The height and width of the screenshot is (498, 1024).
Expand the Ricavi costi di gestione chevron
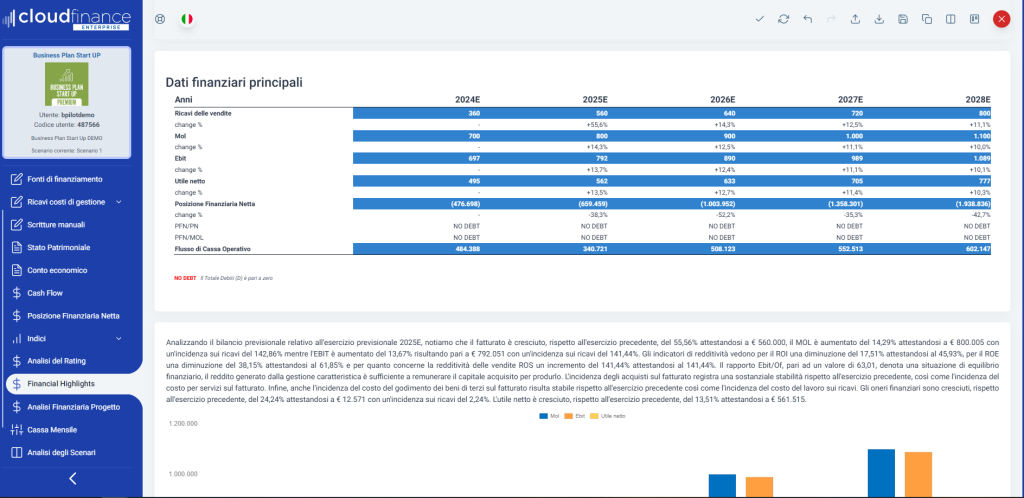[119, 202]
